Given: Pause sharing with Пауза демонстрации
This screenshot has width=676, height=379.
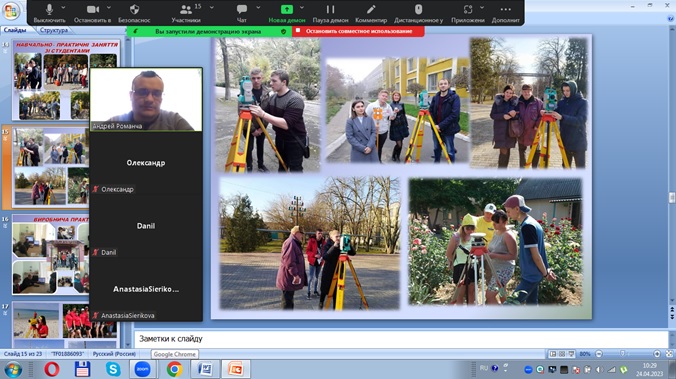Looking at the screenshot, I should [330, 13].
